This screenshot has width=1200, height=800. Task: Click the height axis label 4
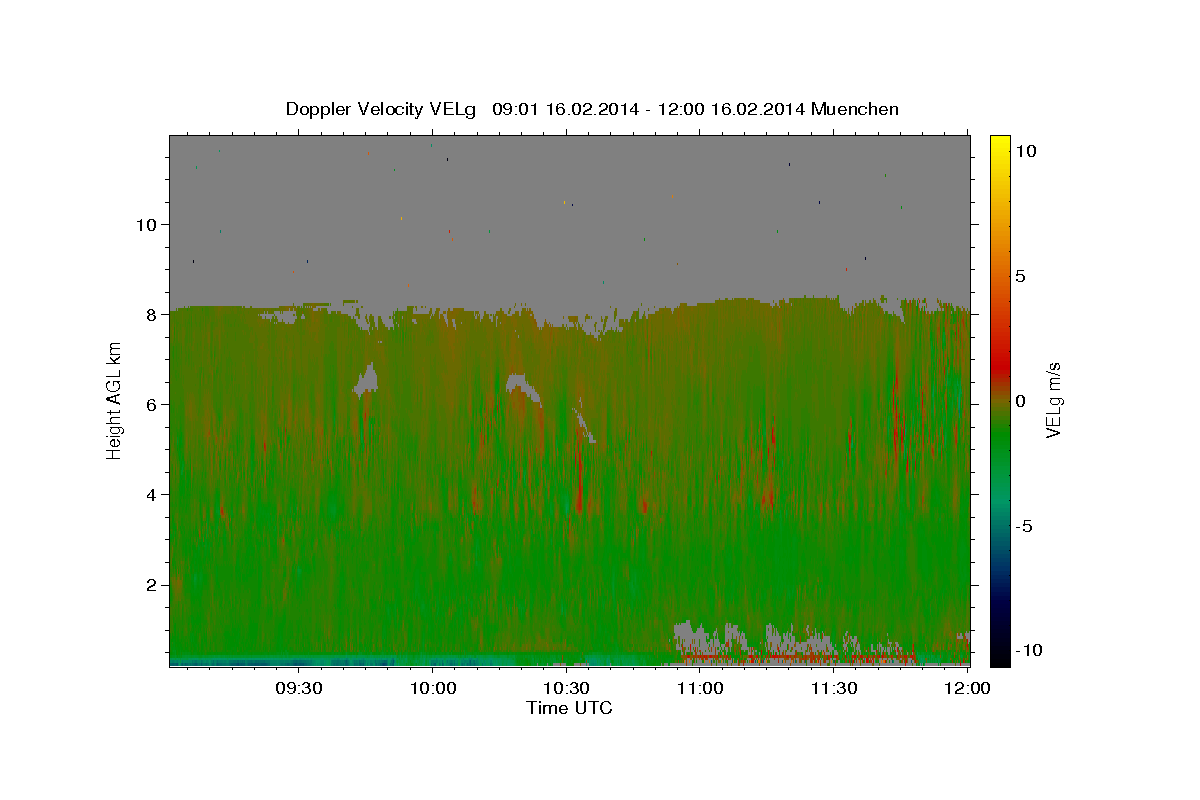[x=151, y=495]
